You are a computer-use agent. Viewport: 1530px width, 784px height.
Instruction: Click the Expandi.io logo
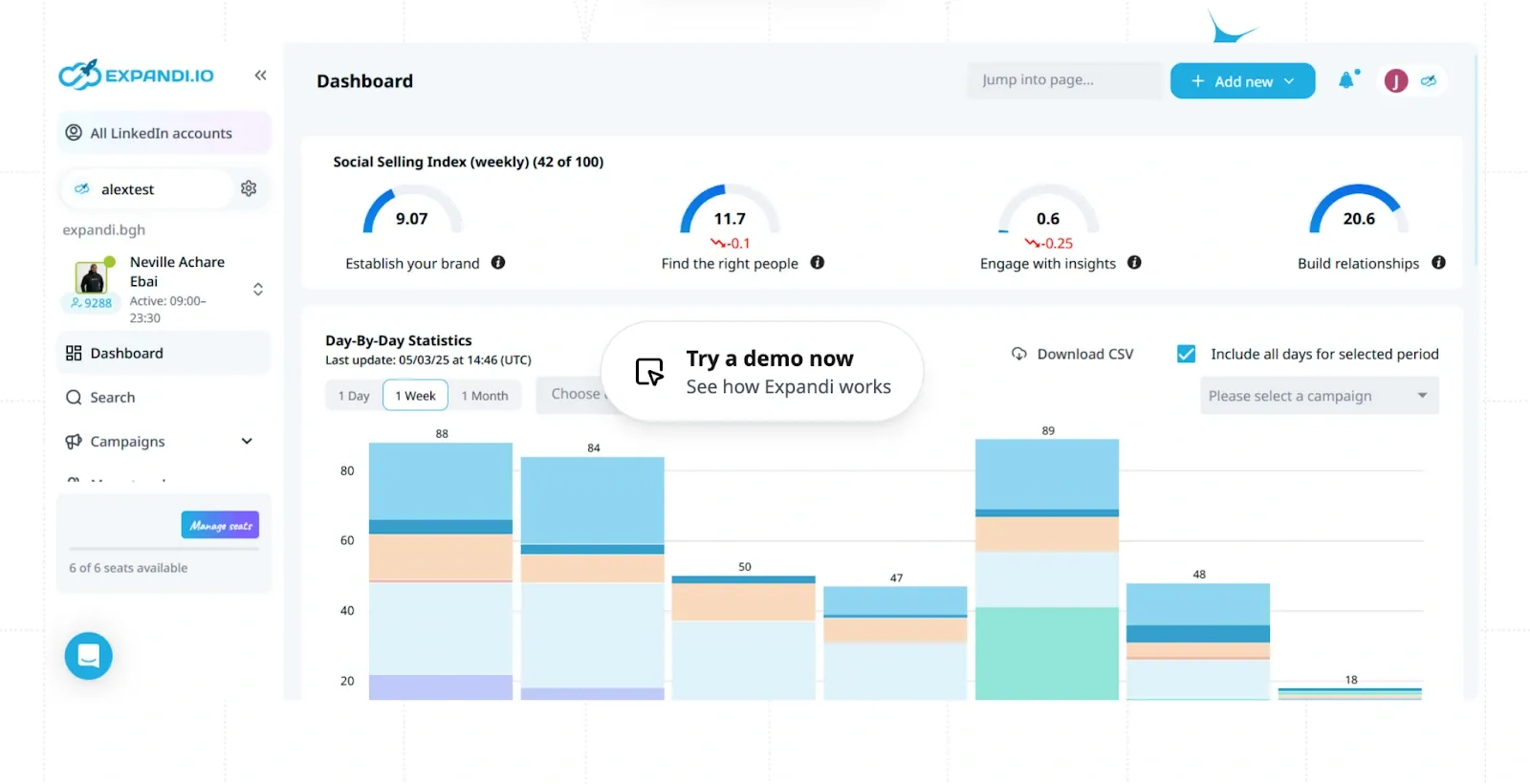pos(136,75)
